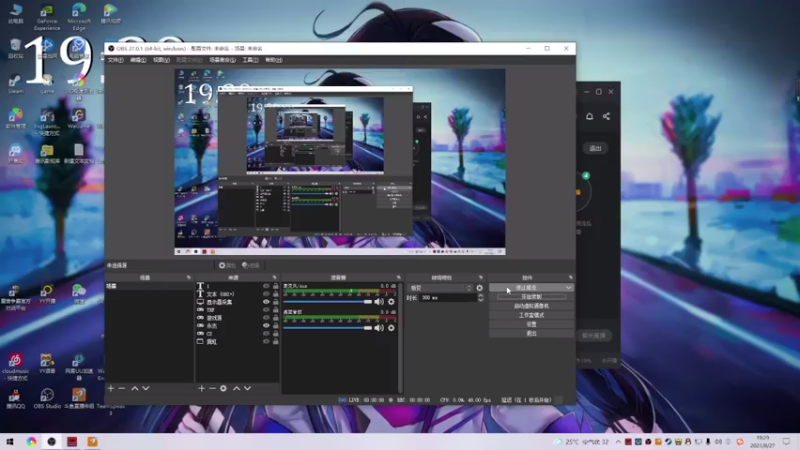Pop out the 场景 dock panel
Screen dimensions: 800x450
coord(189,278)
